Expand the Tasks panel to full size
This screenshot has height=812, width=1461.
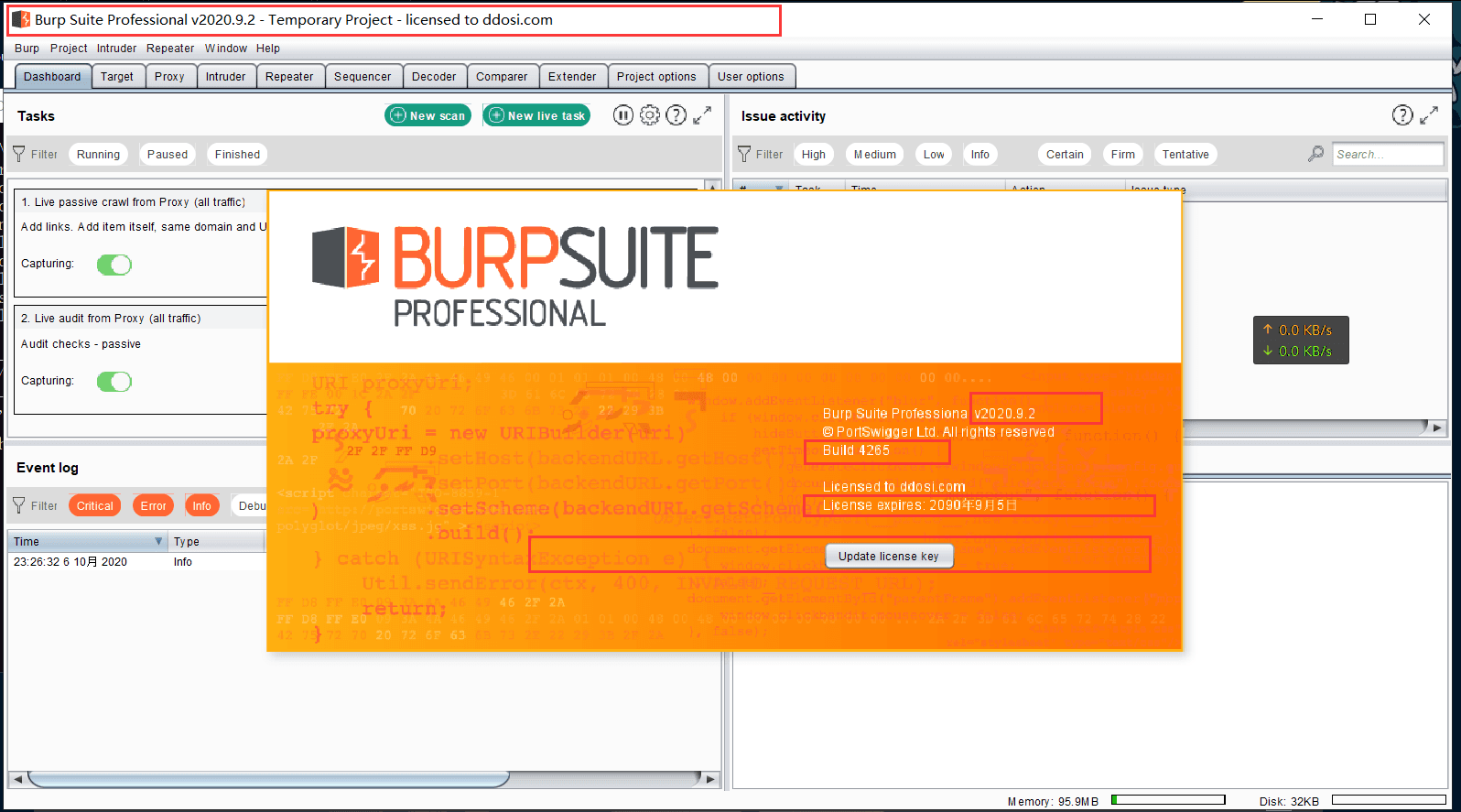[x=702, y=115]
